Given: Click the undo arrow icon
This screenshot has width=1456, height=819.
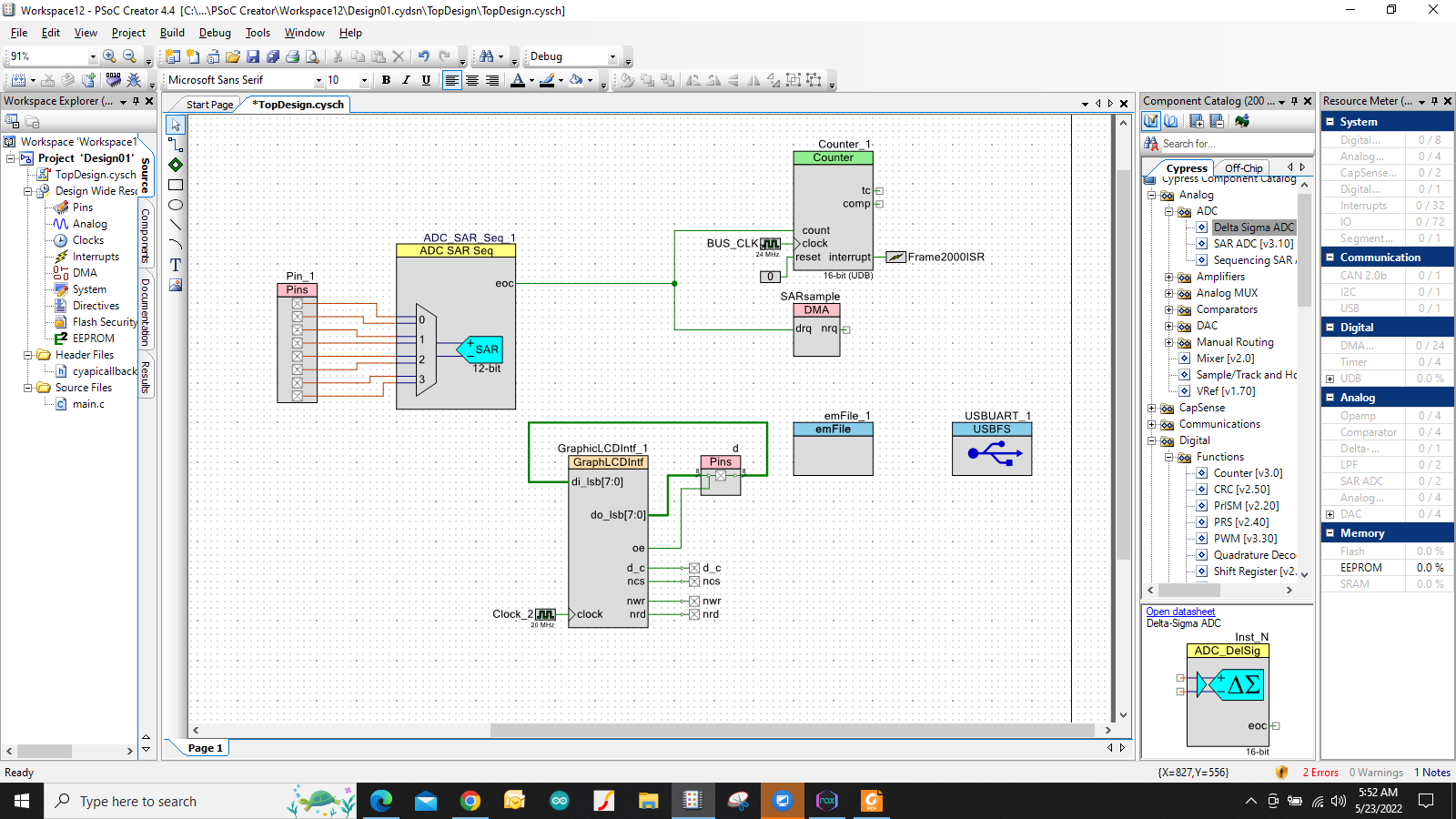Looking at the screenshot, I should click(x=424, y=56).
